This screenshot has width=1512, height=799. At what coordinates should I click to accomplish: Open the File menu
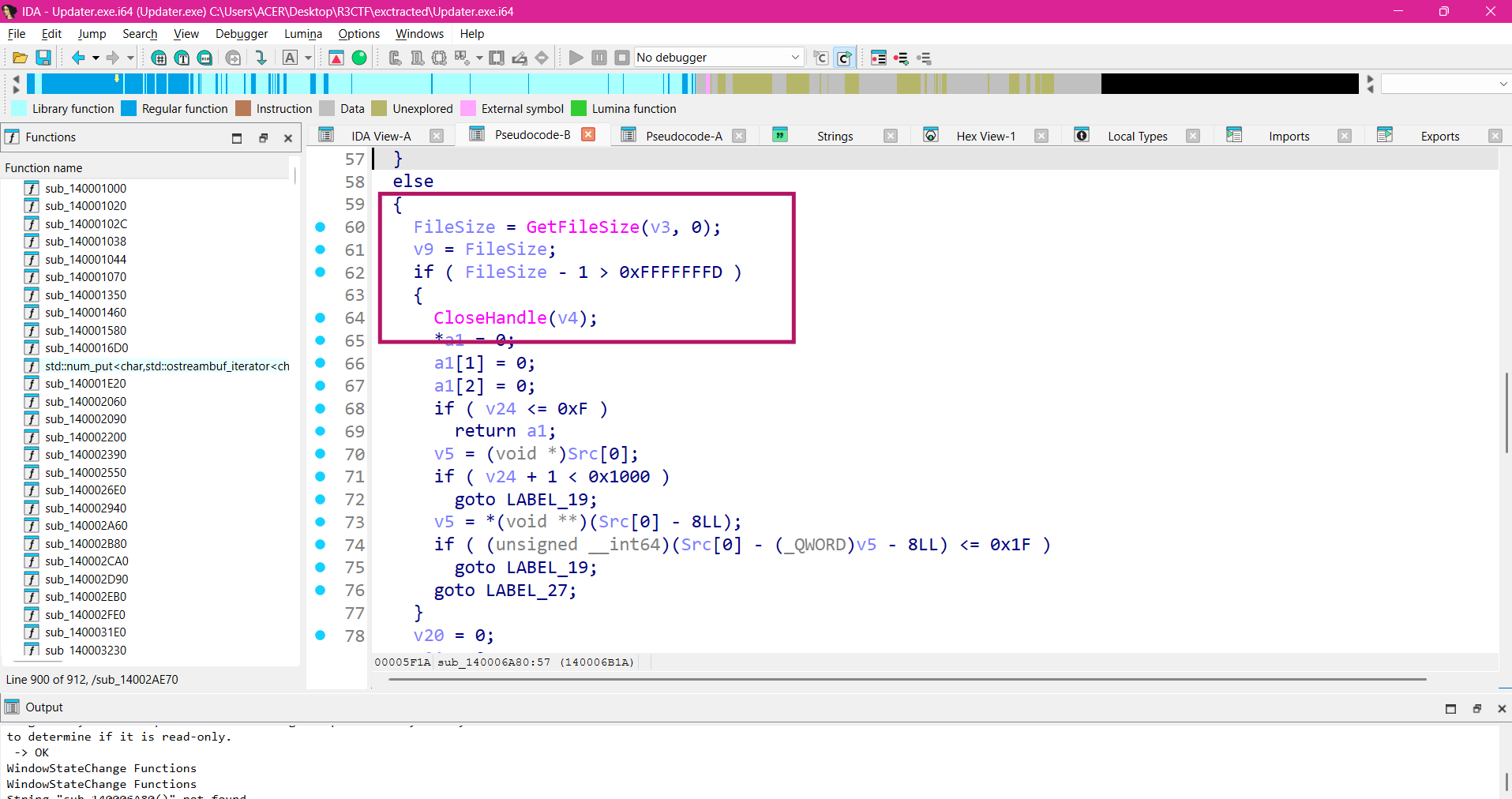(x=17, y=34)
